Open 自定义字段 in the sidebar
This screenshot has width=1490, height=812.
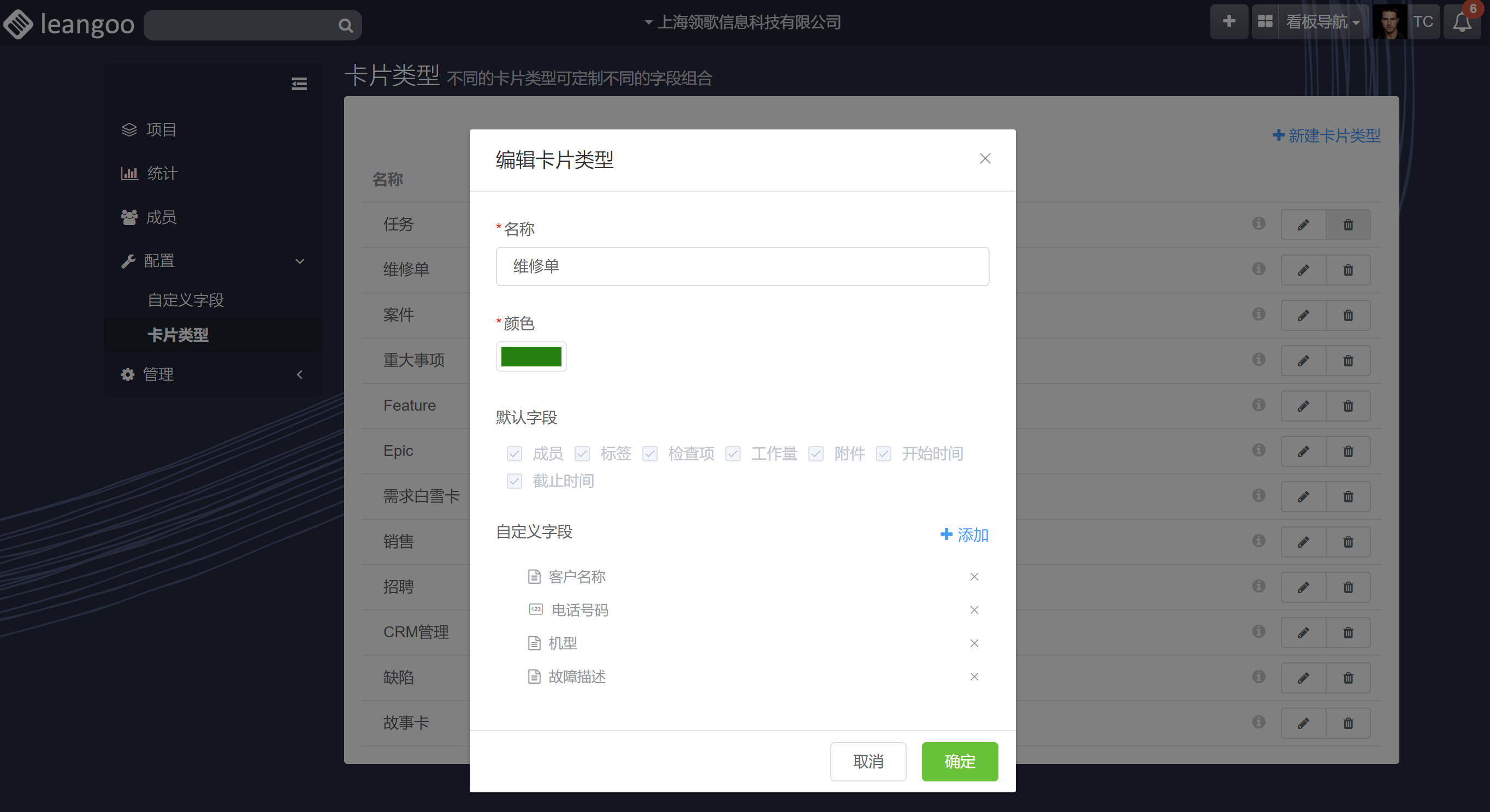coord(186,300)
